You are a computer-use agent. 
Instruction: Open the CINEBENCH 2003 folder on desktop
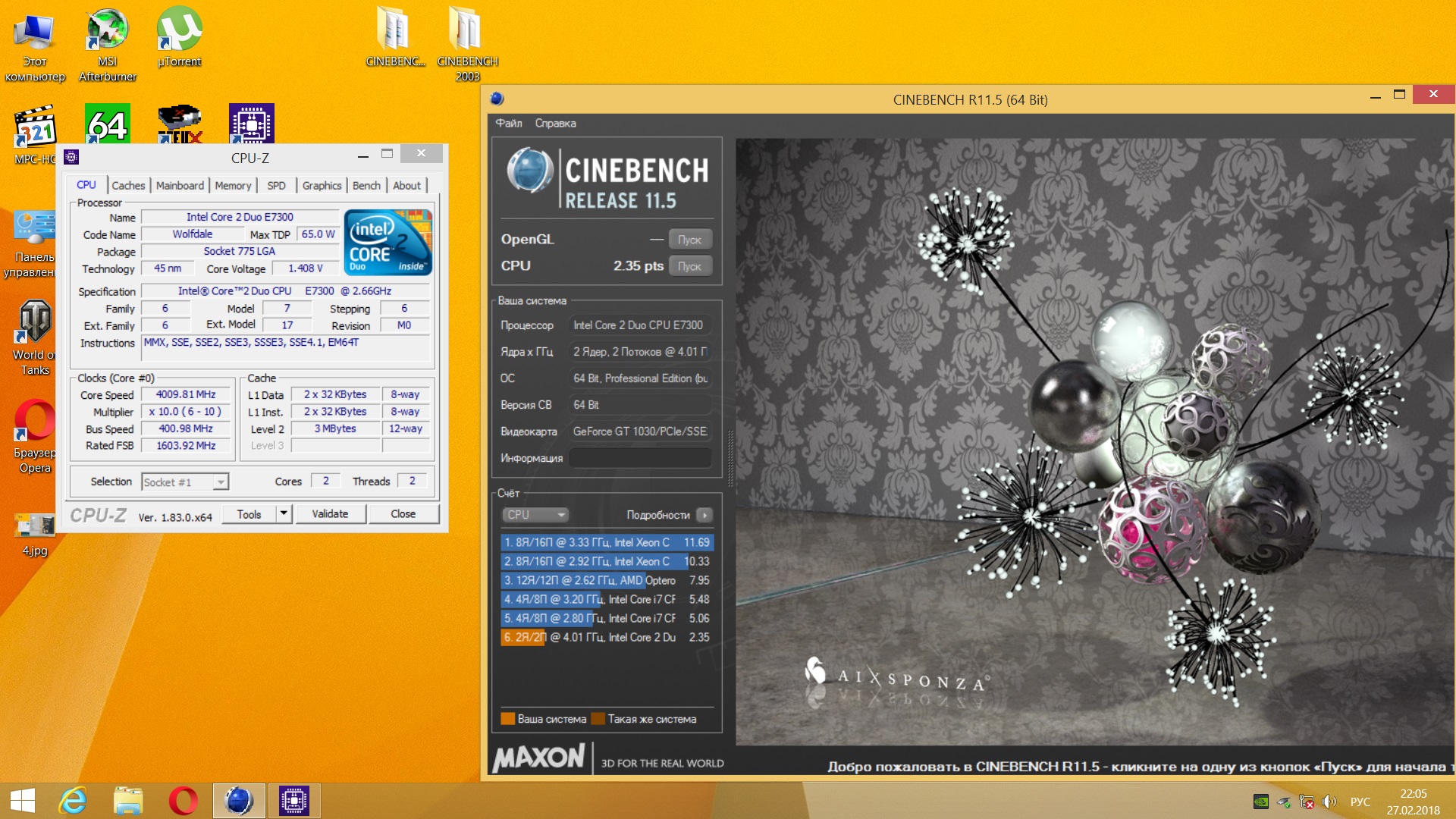[x=467, y=44]
